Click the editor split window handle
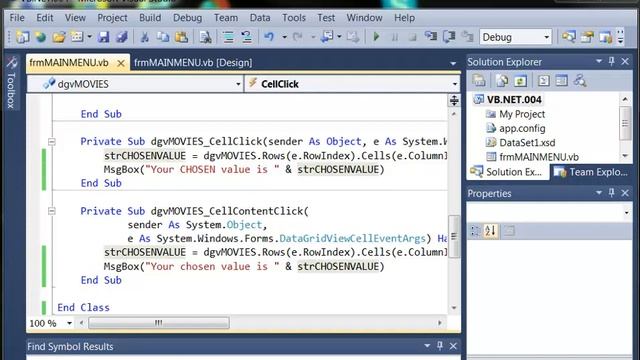 454,100
